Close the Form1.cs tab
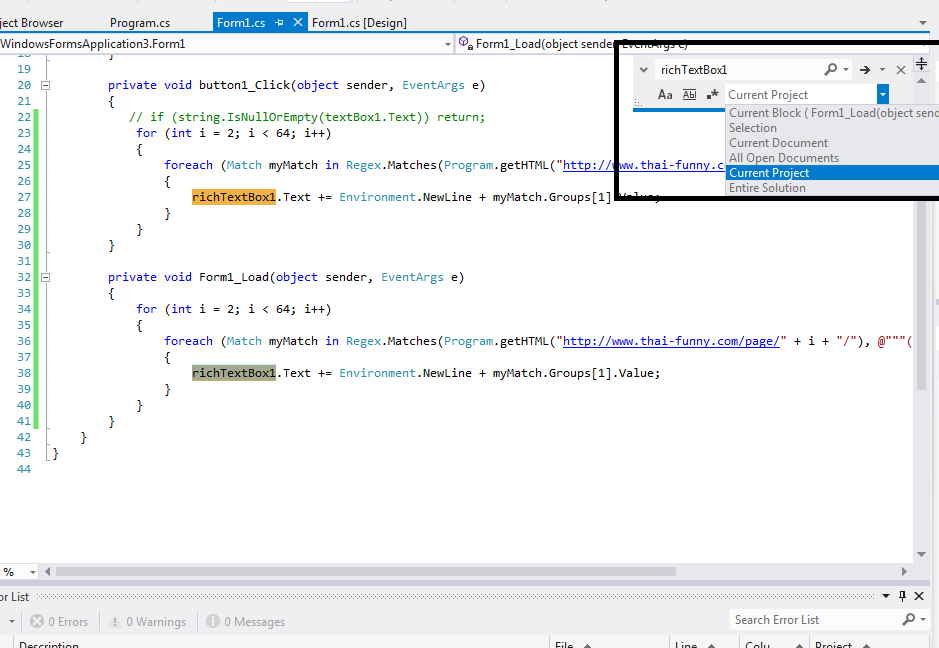The image size is (939, 648). (x=297, y=23)
